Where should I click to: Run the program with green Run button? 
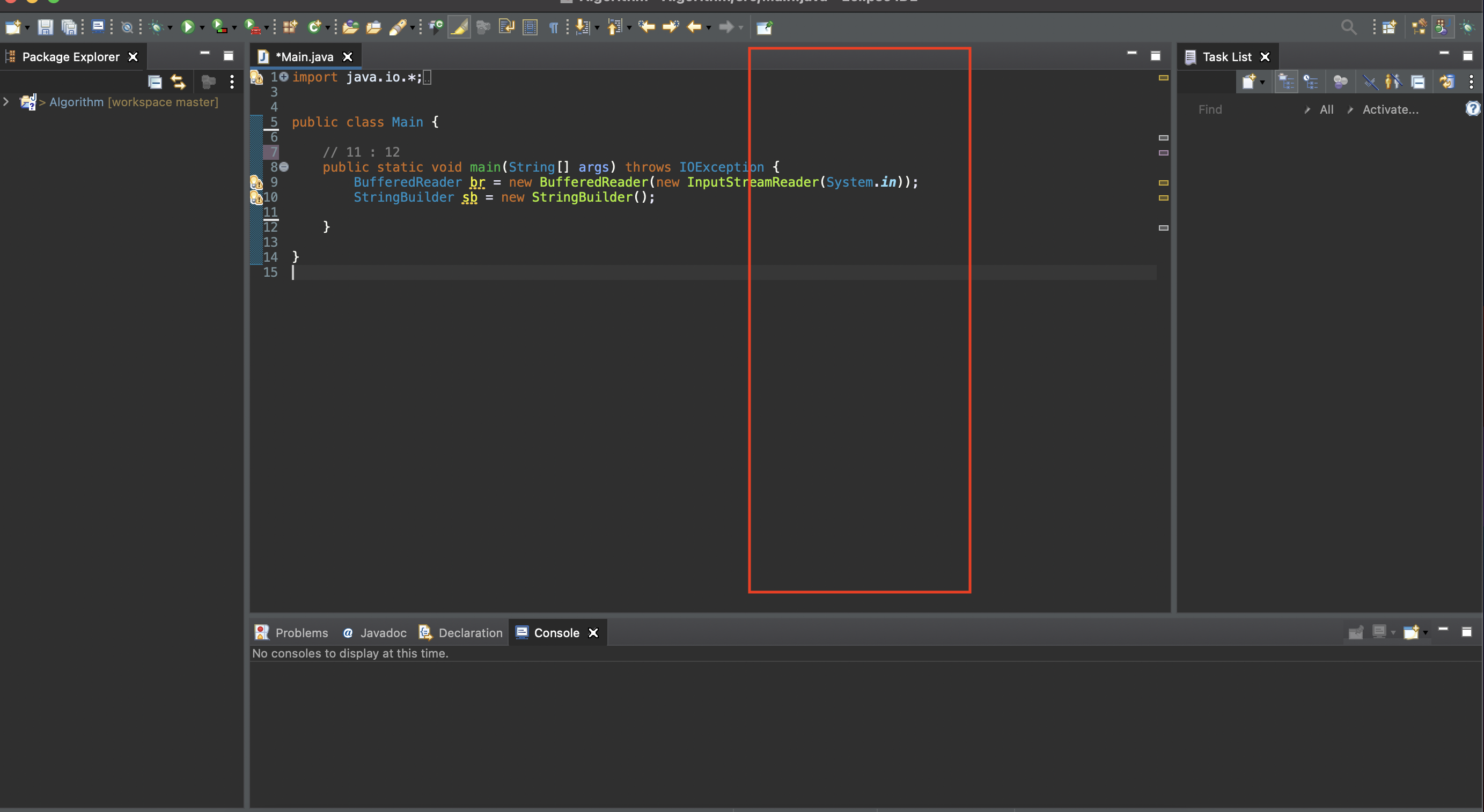pyautogui.click(x=187, y=27)
